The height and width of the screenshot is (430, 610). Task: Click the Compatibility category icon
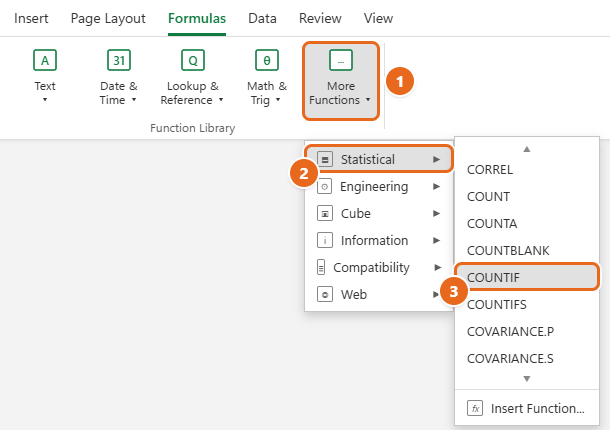[x=321, y=267]
